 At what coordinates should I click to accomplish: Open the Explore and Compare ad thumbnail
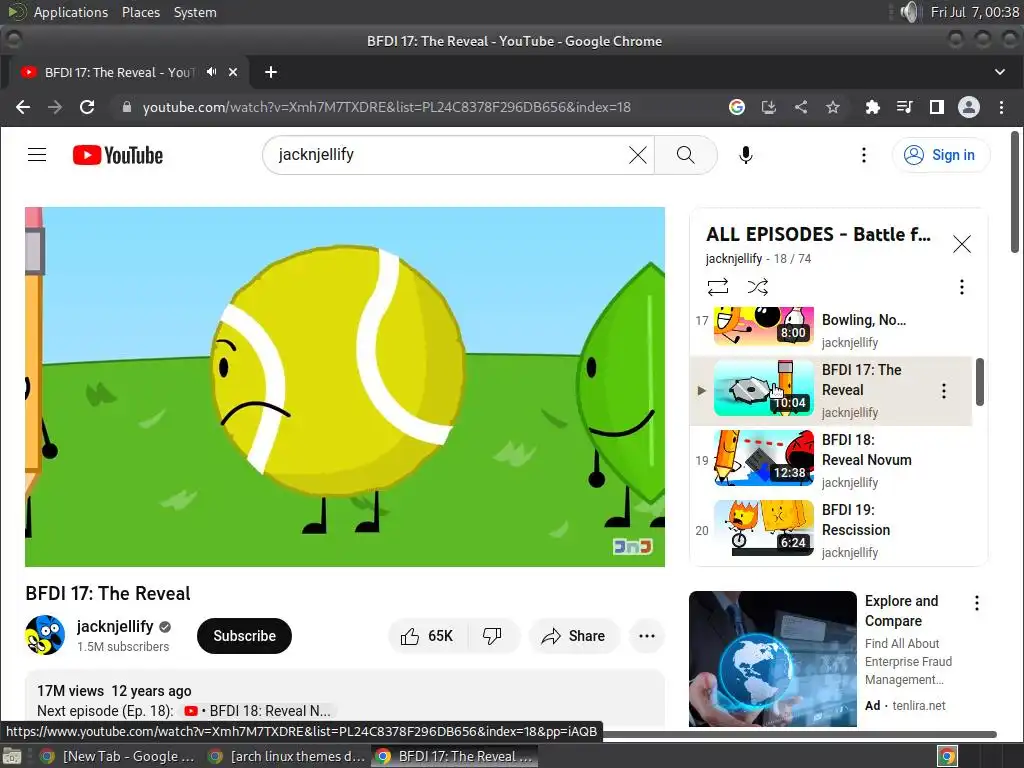pos(773,658)
